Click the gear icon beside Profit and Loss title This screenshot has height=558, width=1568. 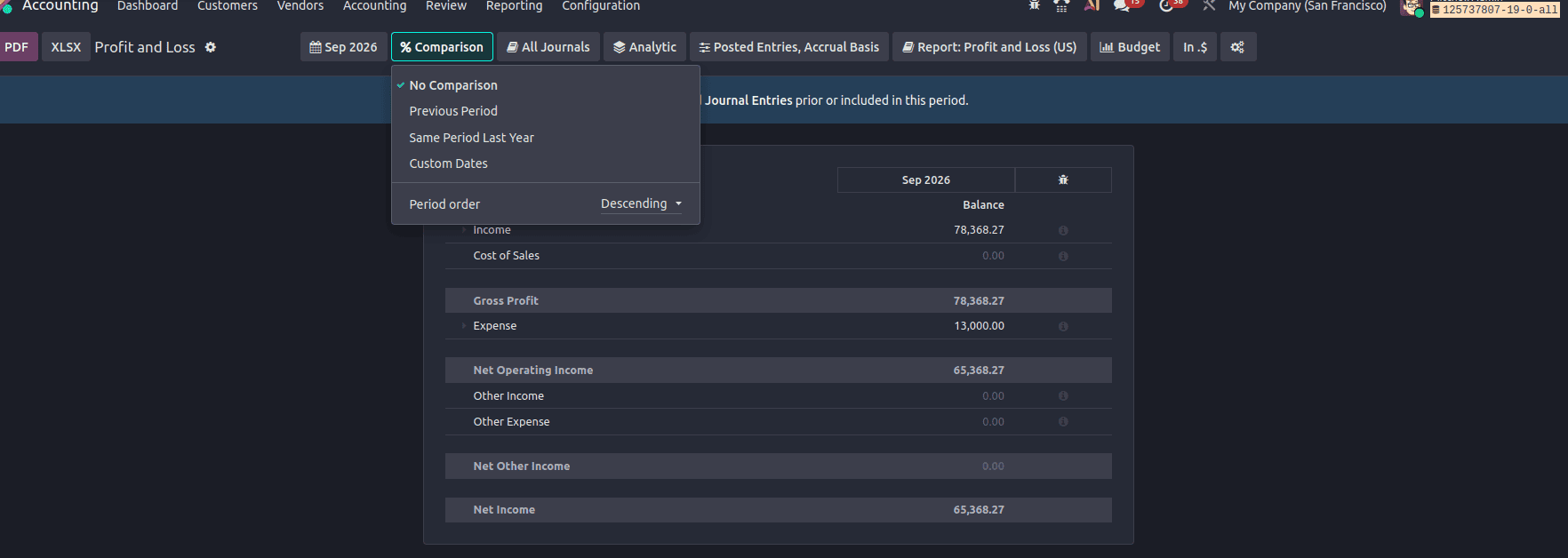click(211, 47)
